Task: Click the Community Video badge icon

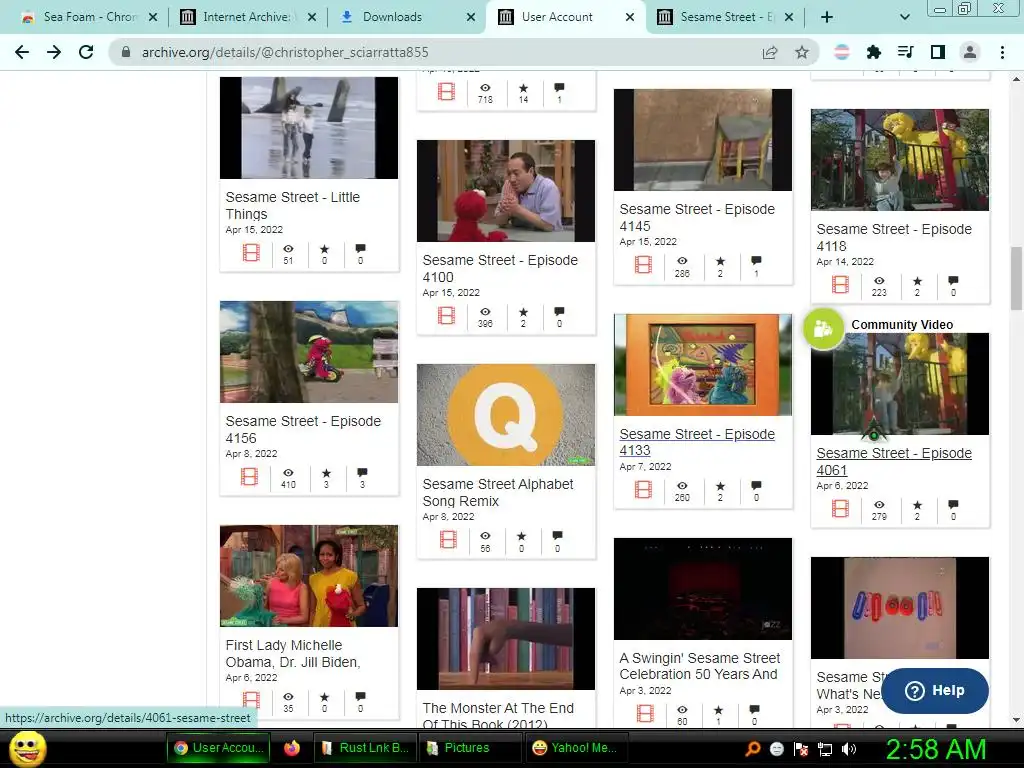Action: click(x=823, y=328)
